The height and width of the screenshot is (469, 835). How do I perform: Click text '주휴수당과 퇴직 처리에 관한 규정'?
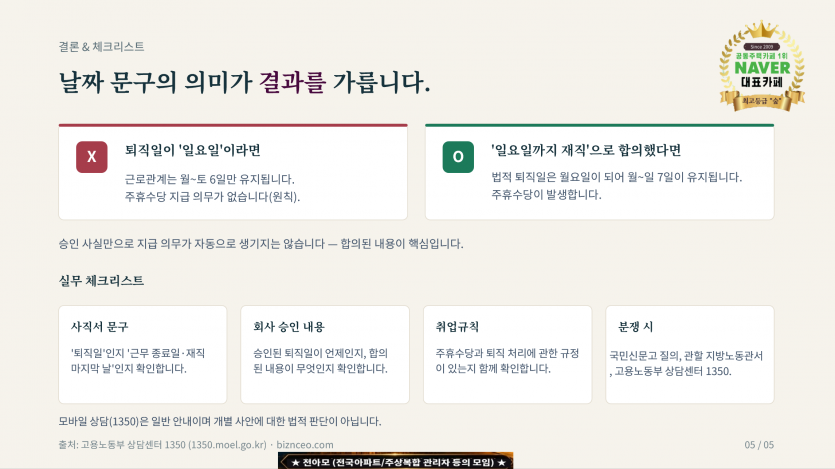(507, 353)
